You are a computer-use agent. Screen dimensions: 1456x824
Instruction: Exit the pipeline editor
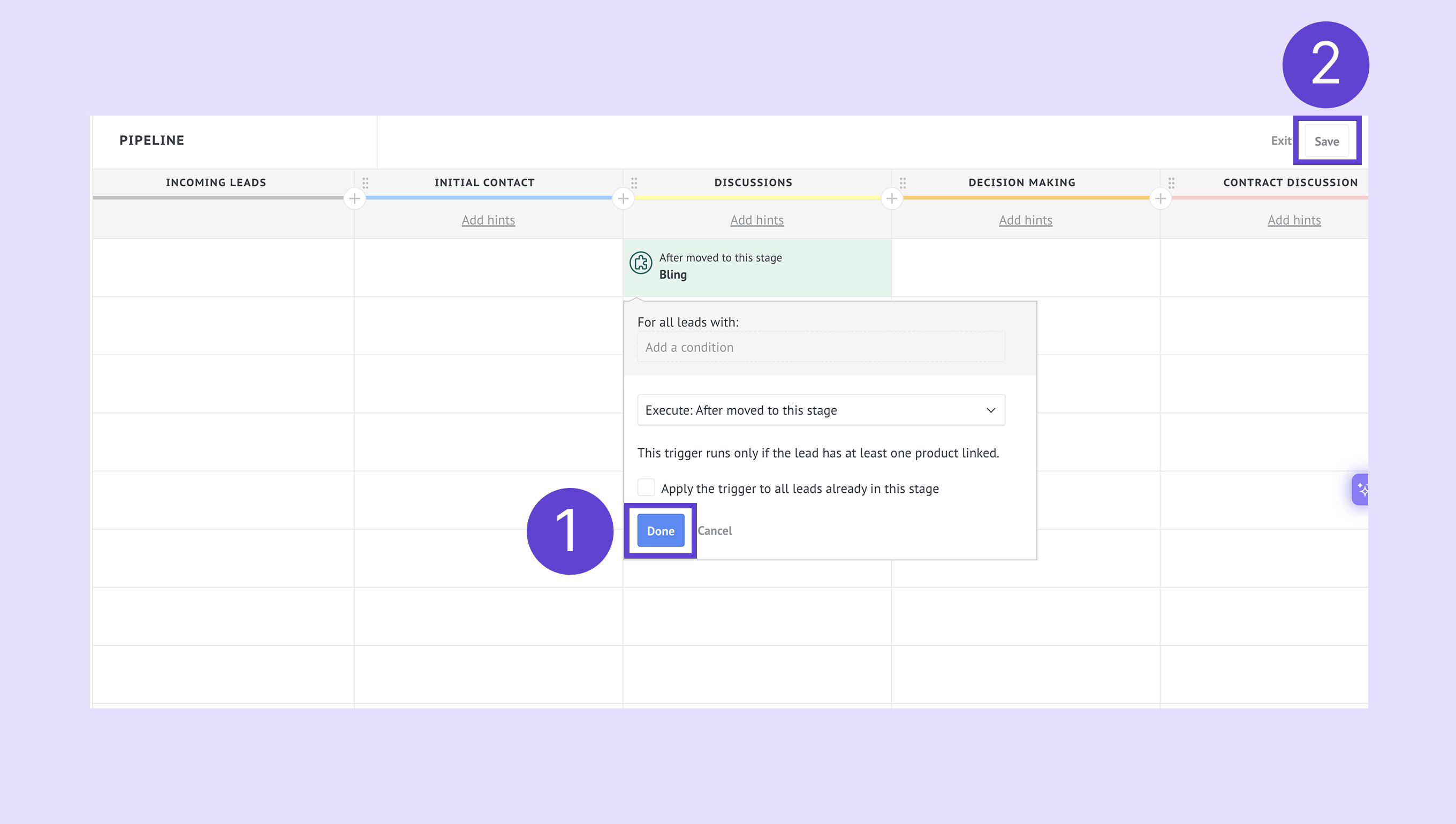[x=1280, y=141]
